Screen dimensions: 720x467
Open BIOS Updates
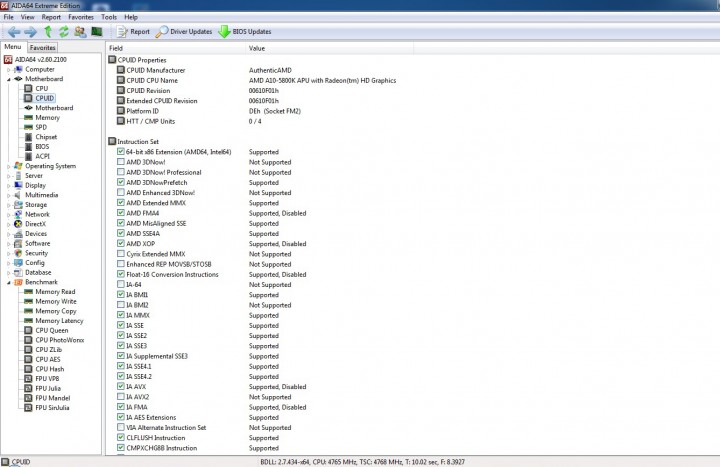pos(245,32)
